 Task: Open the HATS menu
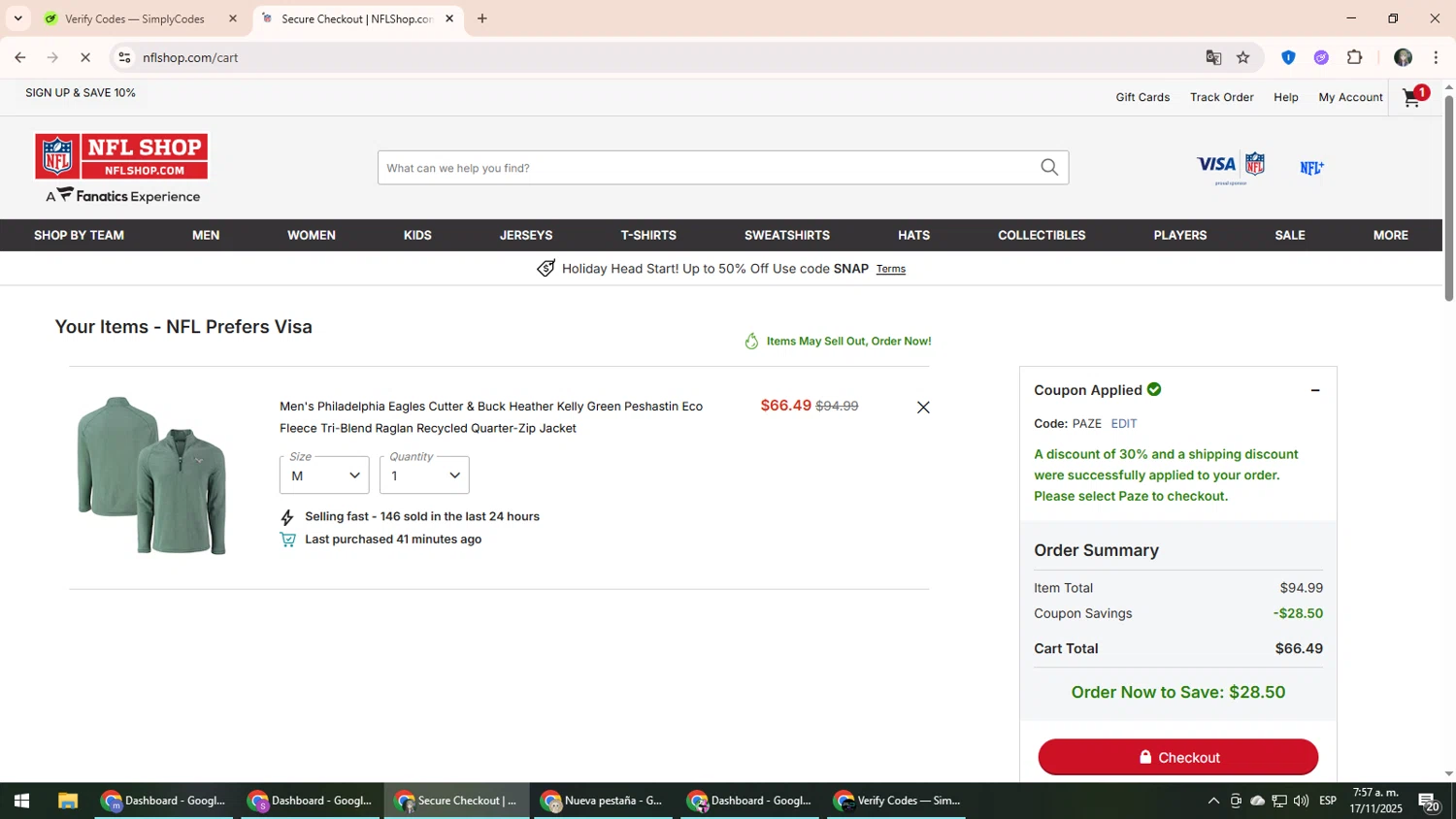913,235
